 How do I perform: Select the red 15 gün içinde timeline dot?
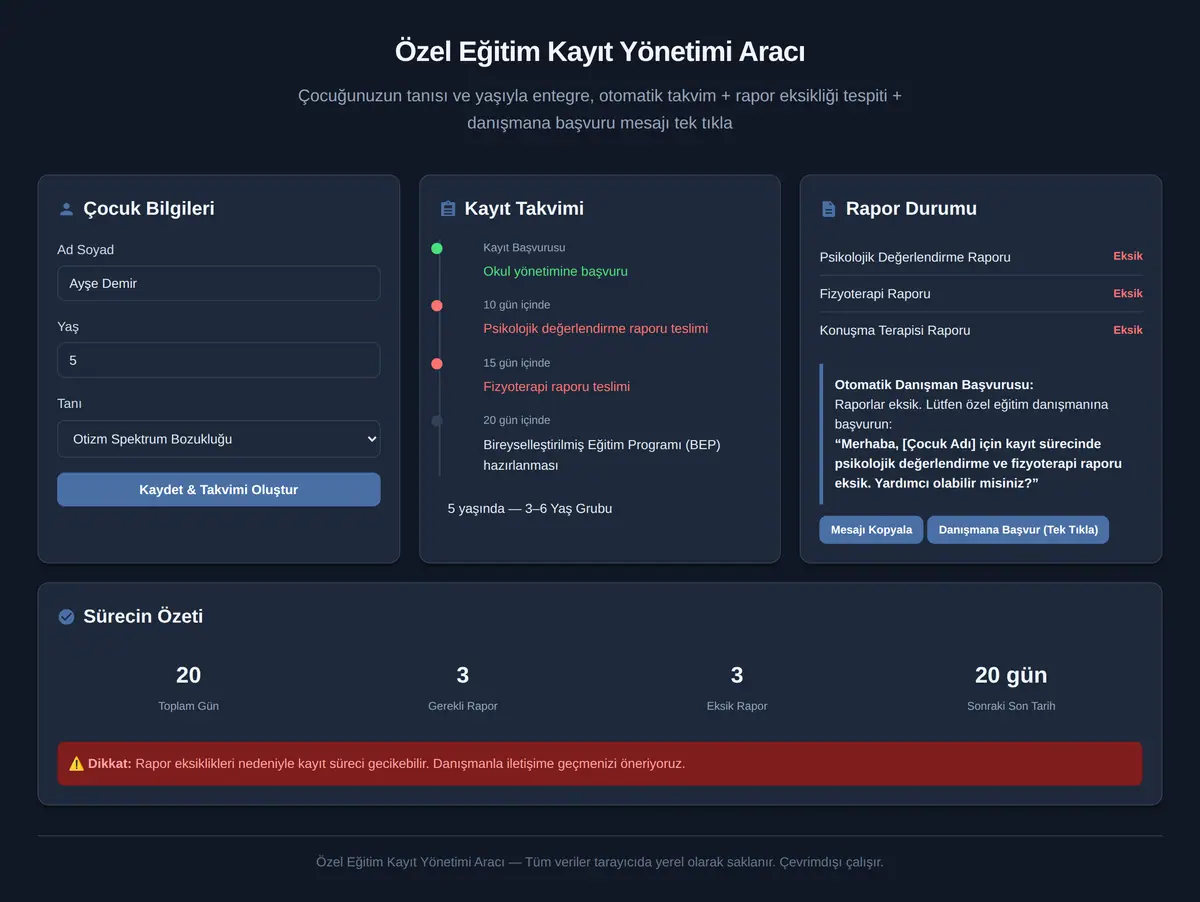[437, 364]
